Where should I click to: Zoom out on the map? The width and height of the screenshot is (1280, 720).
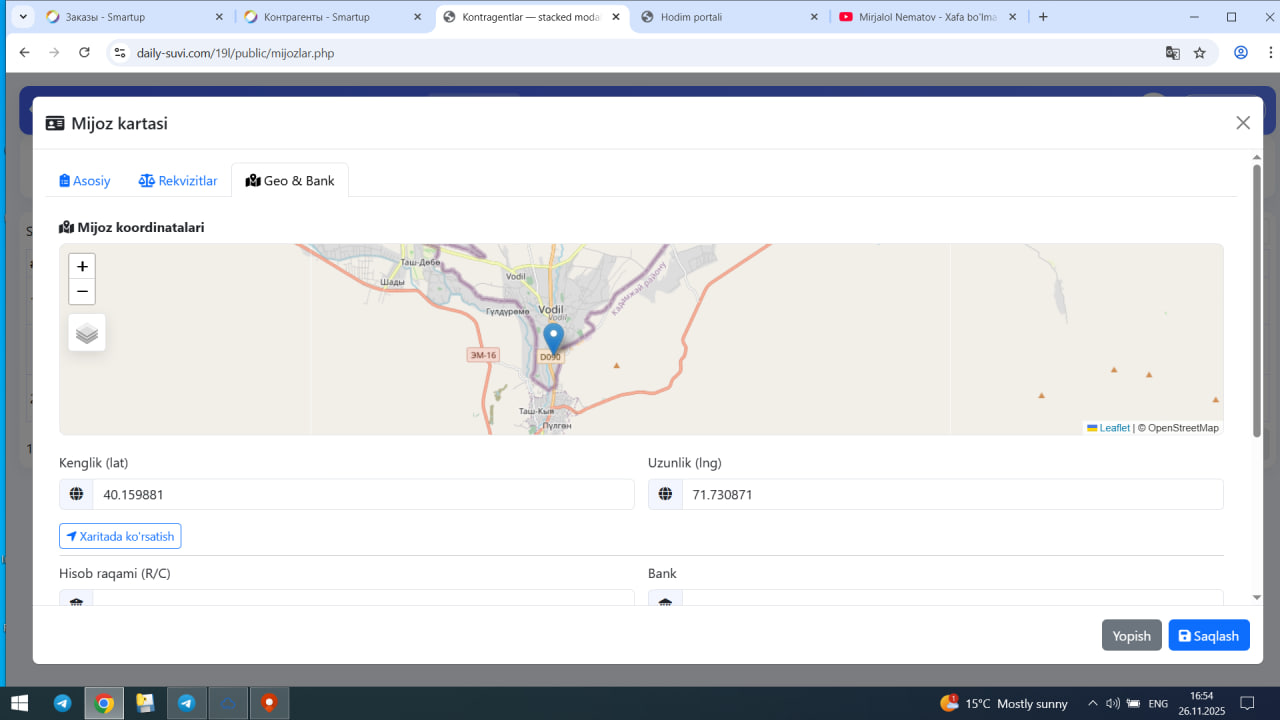click(x=82, y=292)
